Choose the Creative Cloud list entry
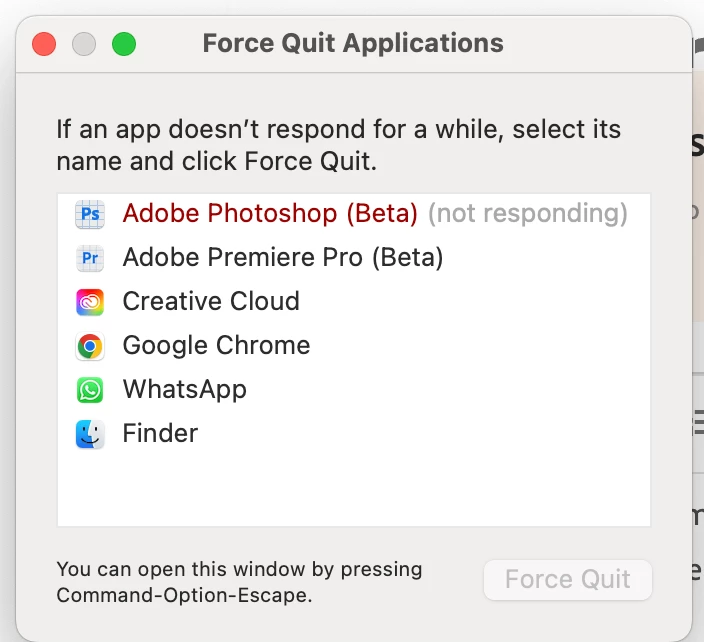Viewport: 704px width, 642px height. [211, 301]
